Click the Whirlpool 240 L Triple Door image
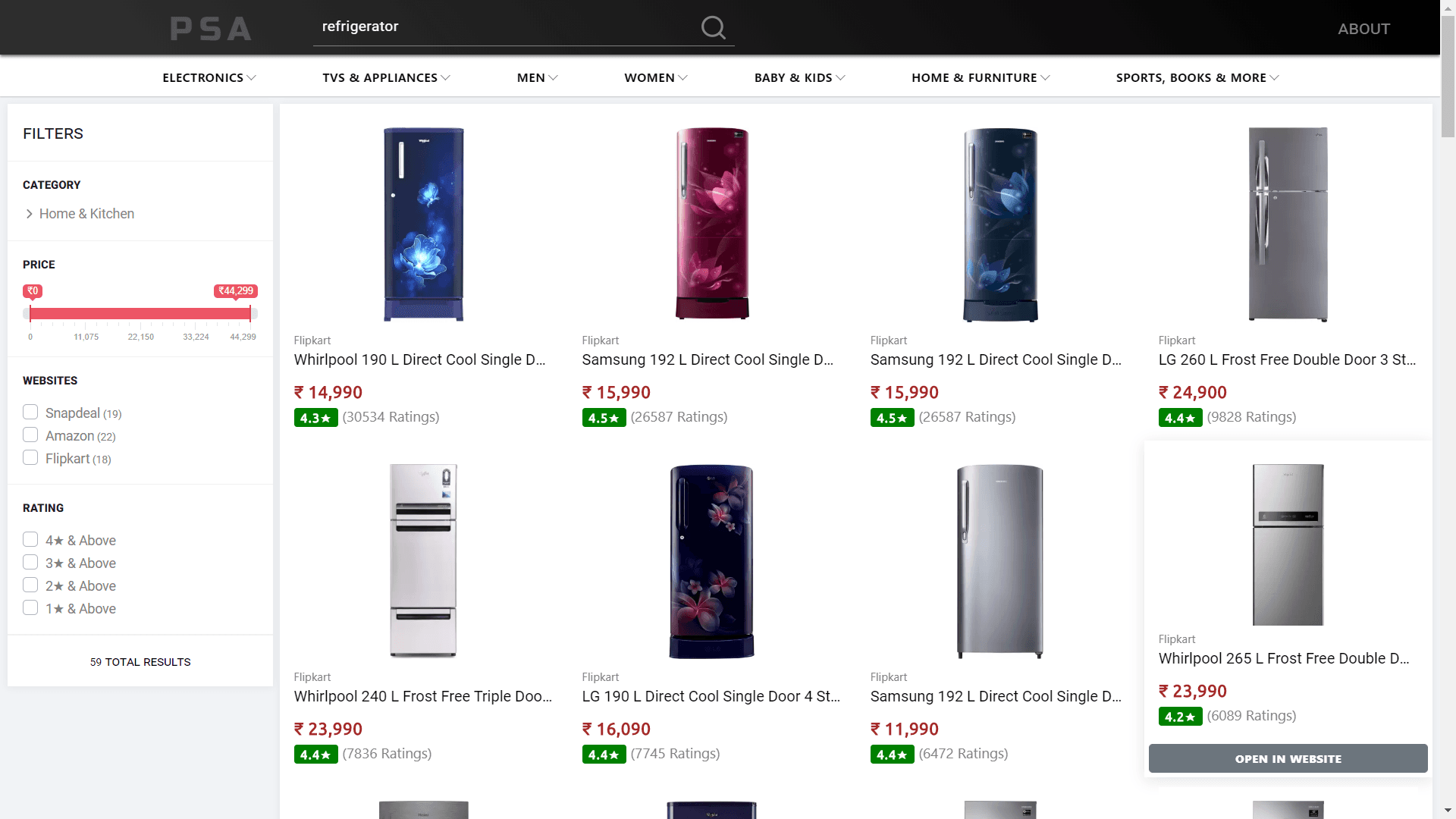 (x=423, y=561)
